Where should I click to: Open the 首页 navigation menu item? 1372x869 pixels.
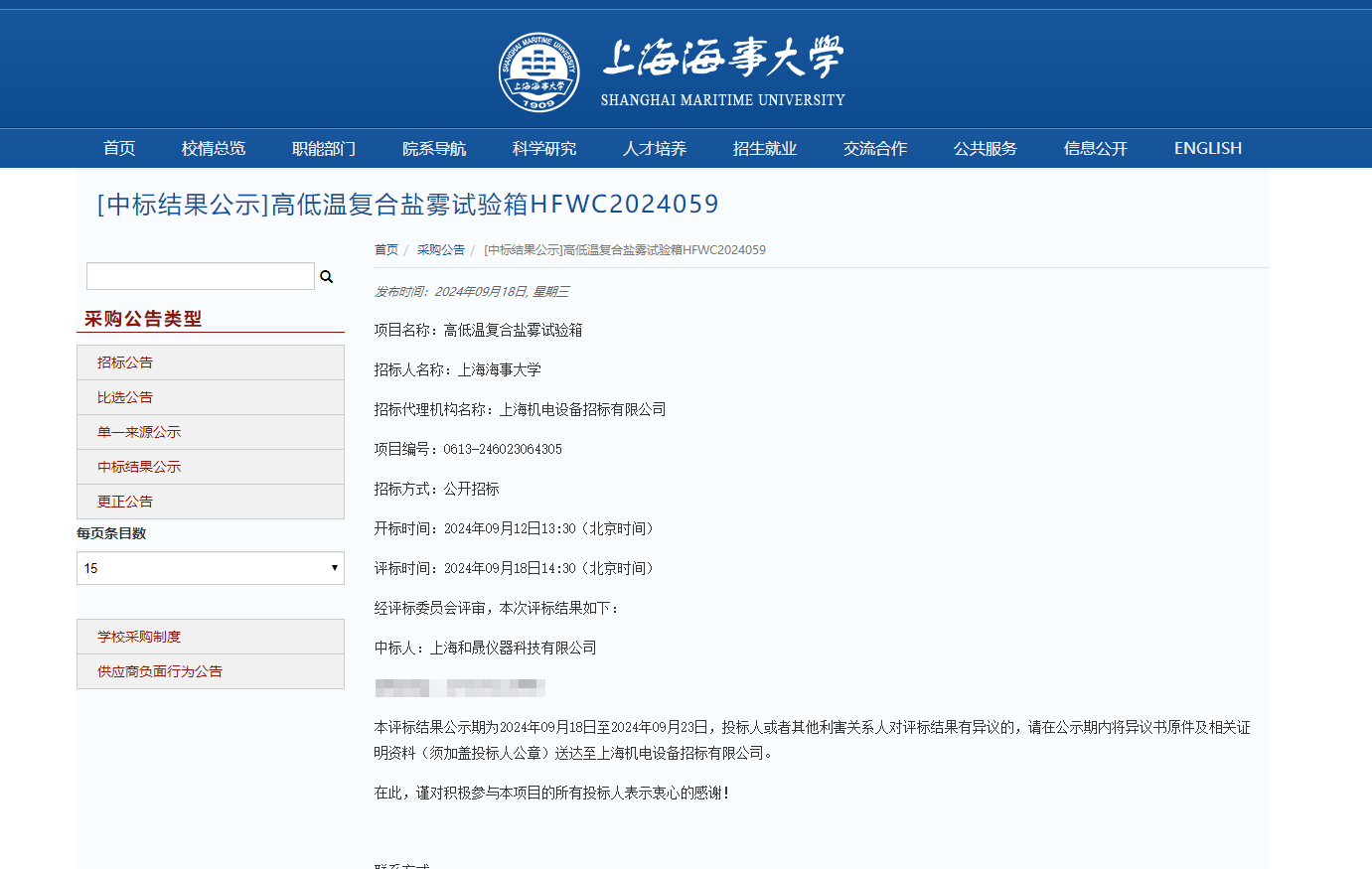pos(119,148)
